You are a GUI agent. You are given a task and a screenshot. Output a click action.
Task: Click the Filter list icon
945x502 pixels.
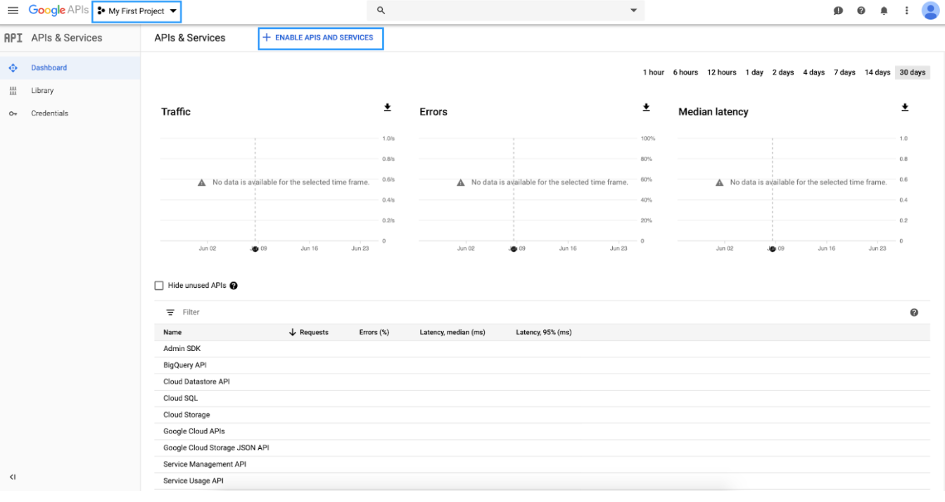coord(170,312)
